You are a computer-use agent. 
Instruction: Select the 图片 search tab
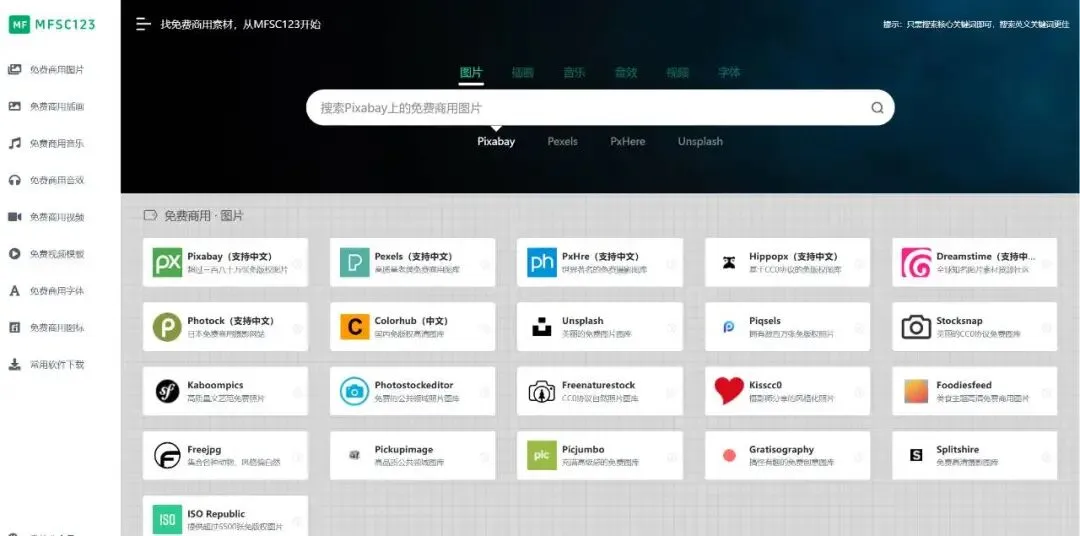click(x=472, y=72)
